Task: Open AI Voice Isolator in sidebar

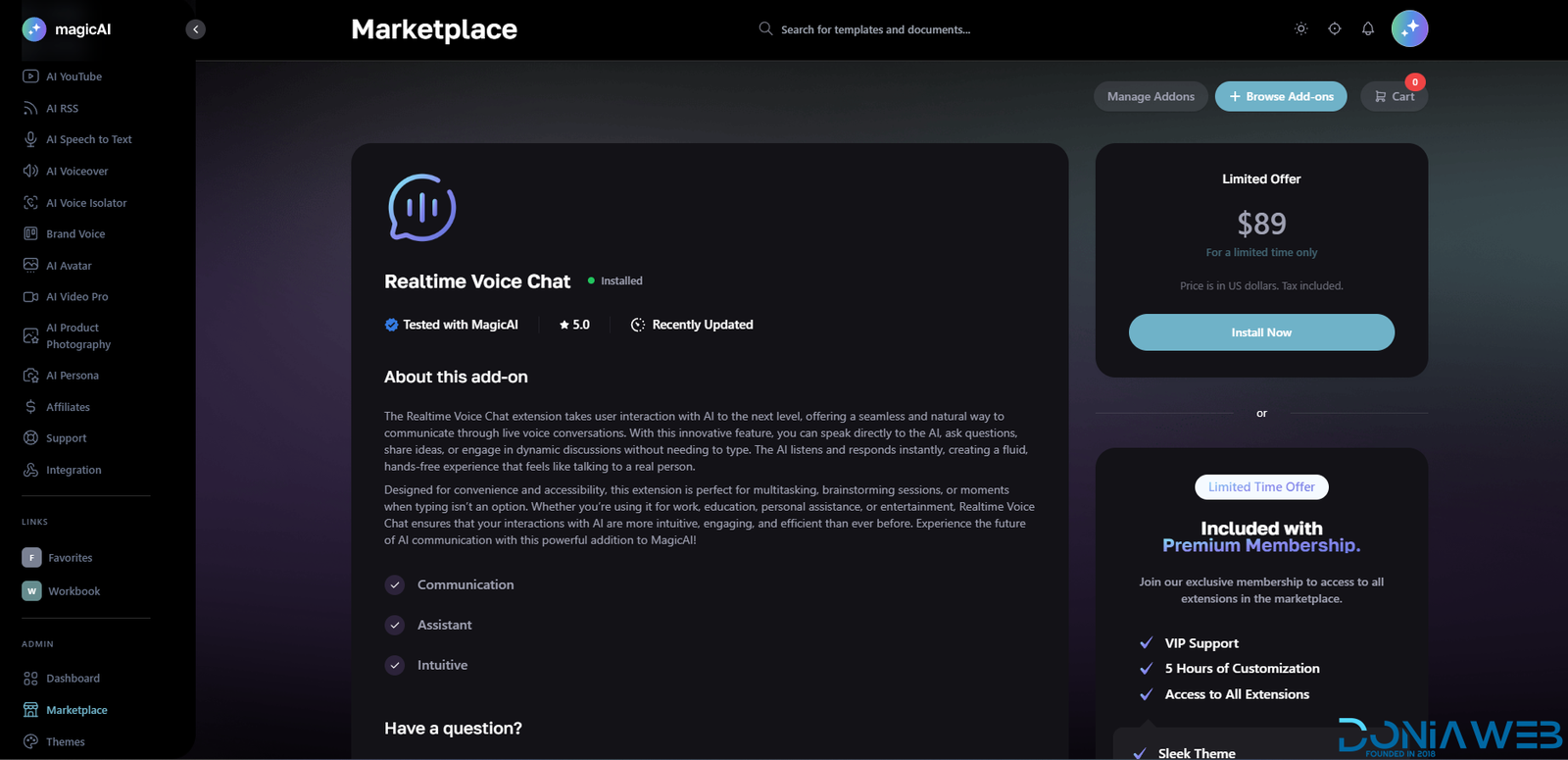Action: (x=86, y=203)
